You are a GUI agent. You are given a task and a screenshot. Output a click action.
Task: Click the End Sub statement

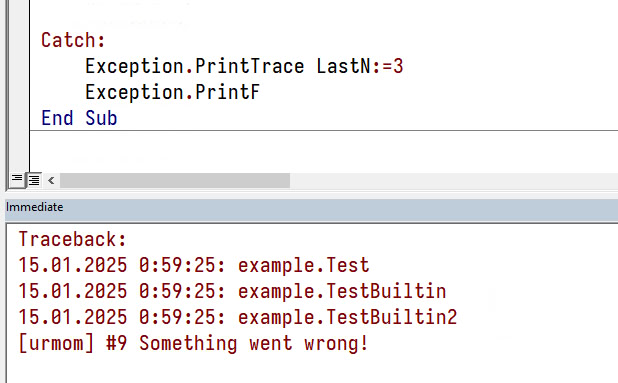(79, 118)
